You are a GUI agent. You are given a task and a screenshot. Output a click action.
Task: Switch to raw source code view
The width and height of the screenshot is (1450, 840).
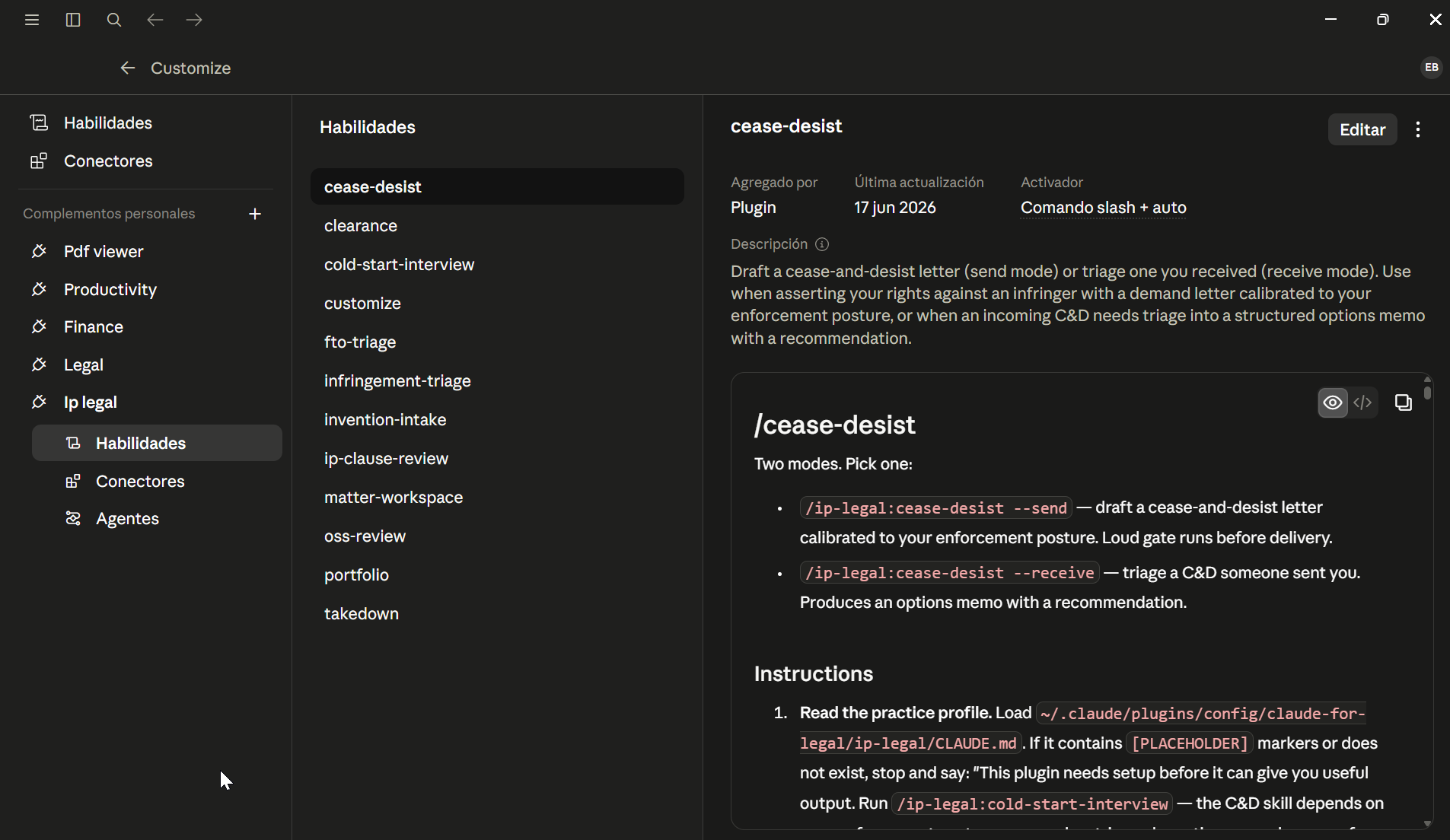point(1362,402)
